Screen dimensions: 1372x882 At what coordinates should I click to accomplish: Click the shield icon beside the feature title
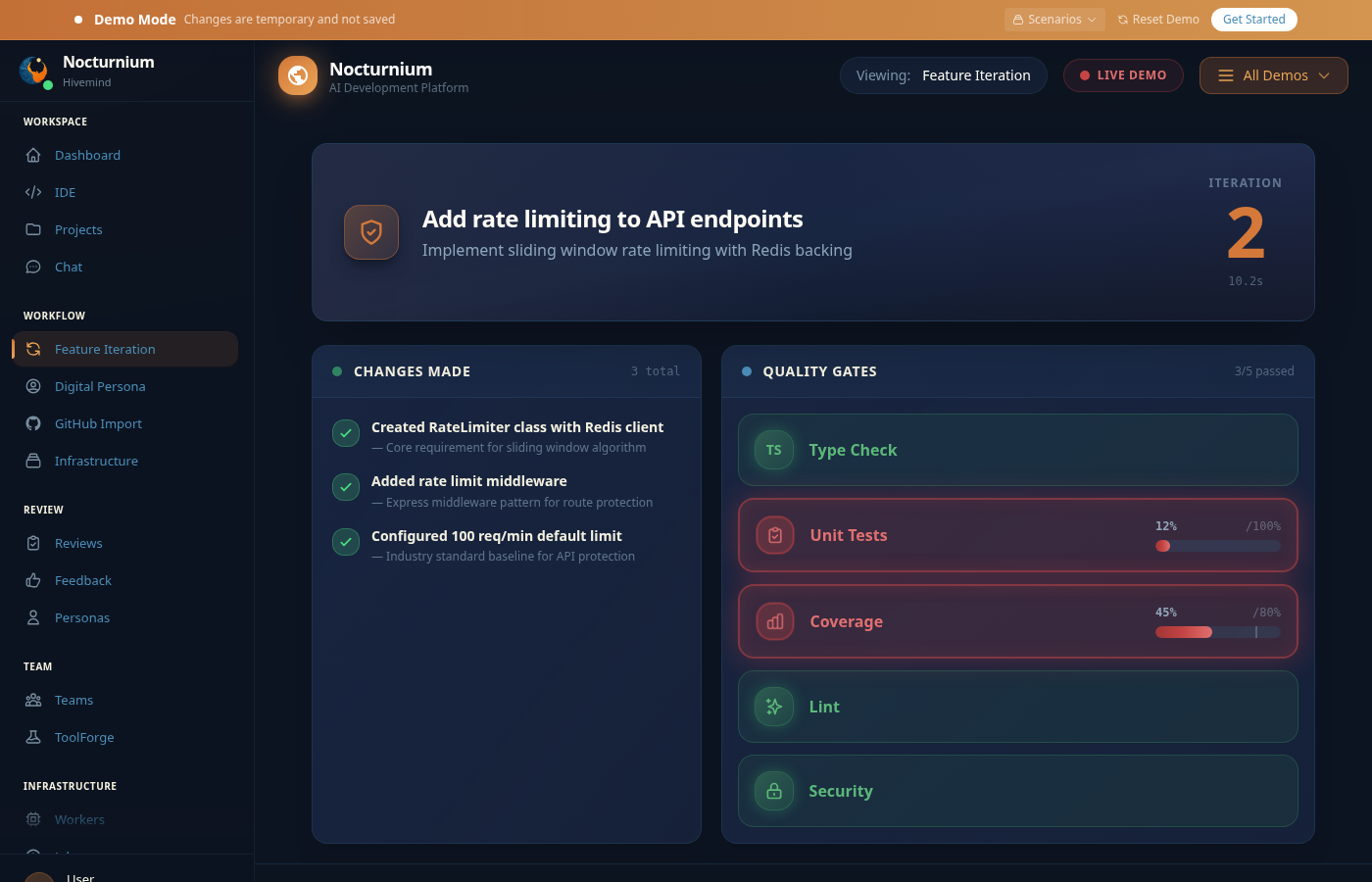[x=371, y=232]
